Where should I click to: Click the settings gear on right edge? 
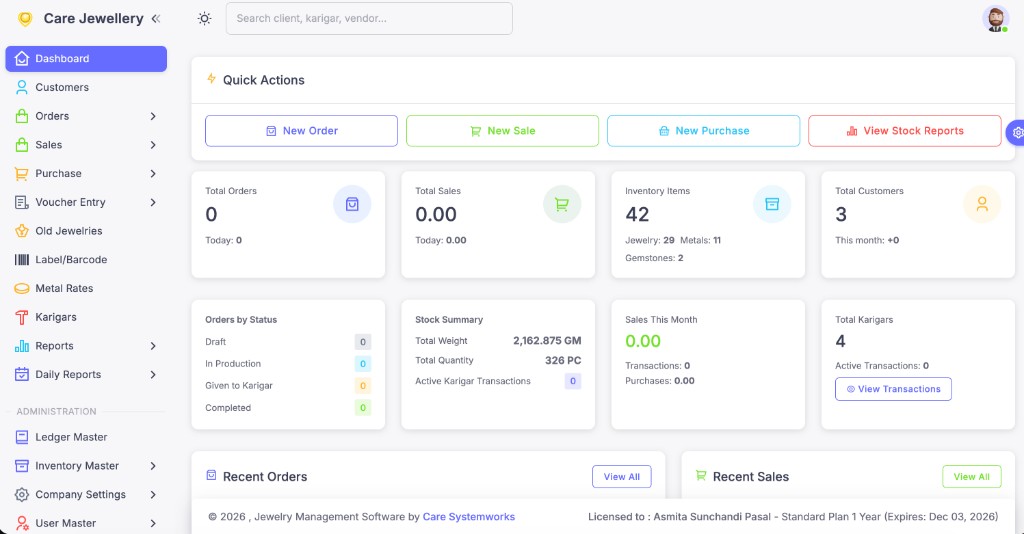pyautogui.click(x=1017, y=132)
